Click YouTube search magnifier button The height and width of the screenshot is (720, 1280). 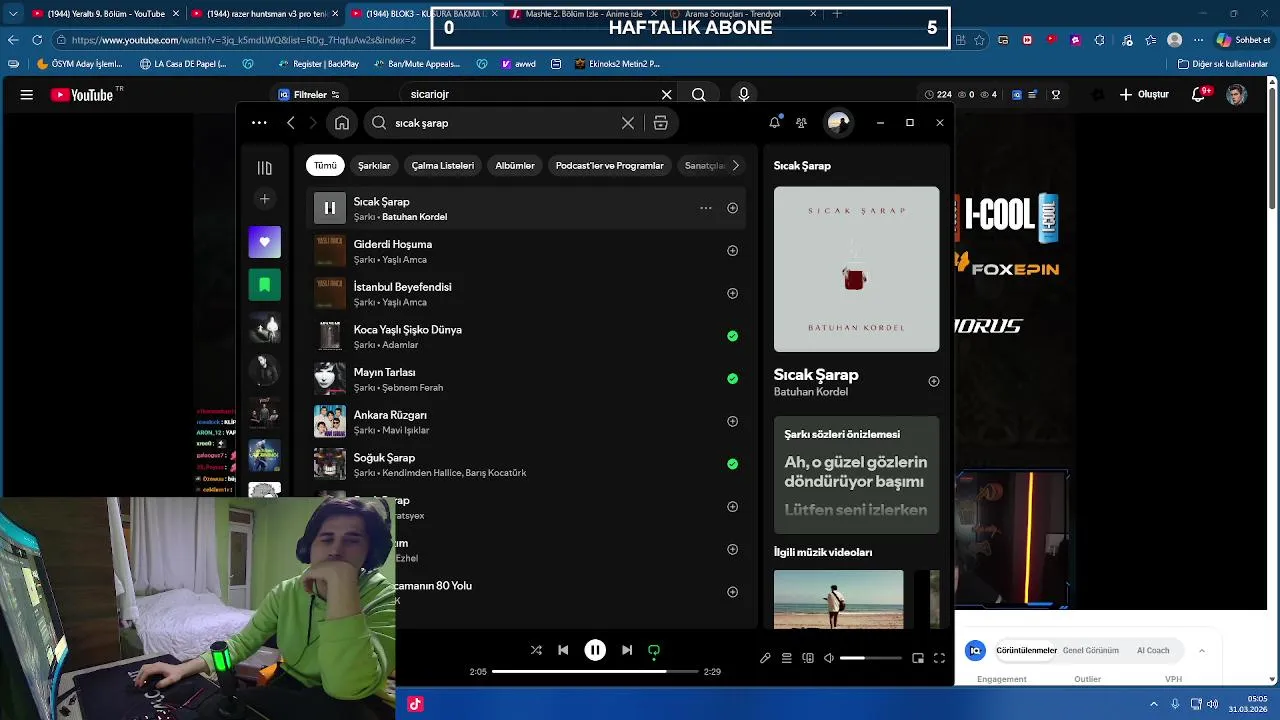(699, 95)
